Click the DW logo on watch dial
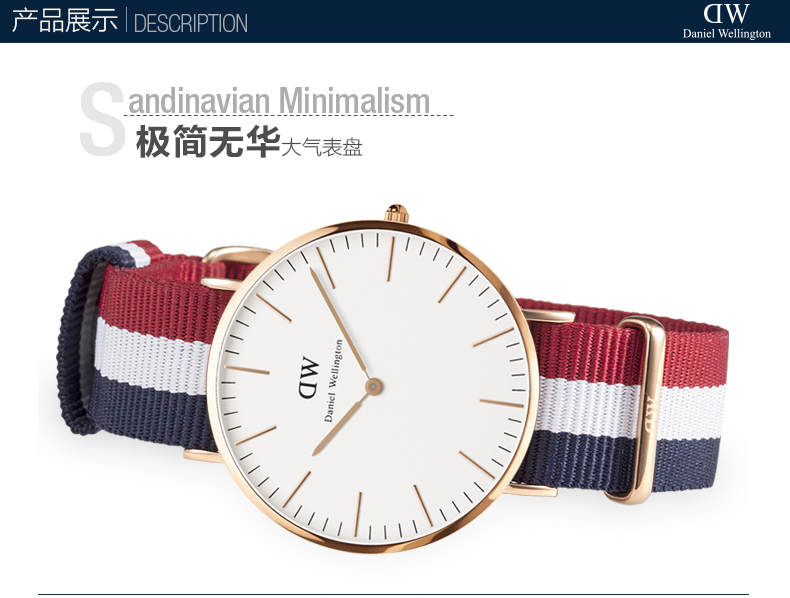The width and height of the screenshot is (790, 598). pyautogui.click(x=309, y=377)
